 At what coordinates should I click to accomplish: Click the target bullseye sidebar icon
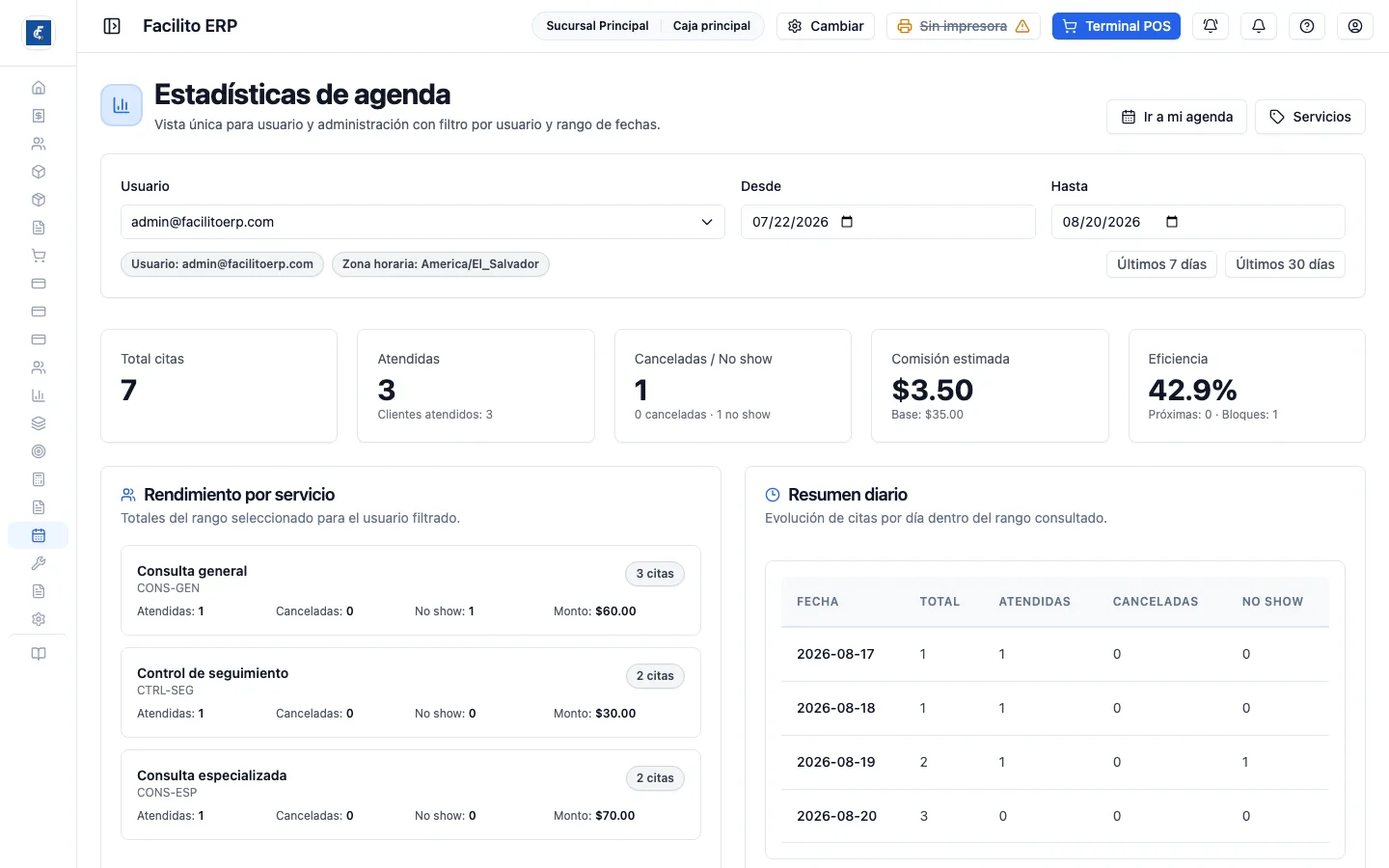[x=39, y=451]
